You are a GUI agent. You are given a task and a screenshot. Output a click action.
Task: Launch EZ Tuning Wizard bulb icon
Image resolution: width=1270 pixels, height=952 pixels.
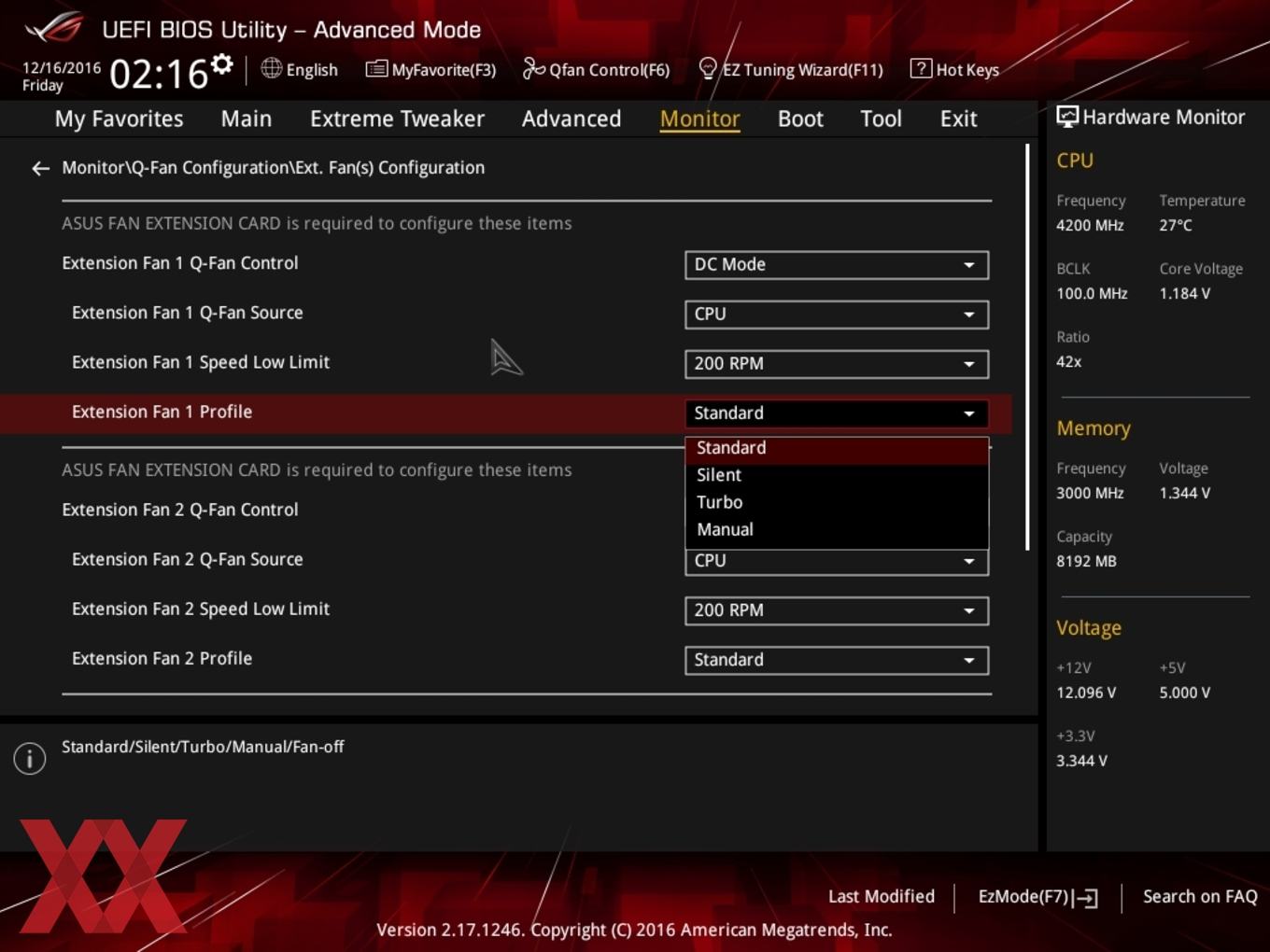coord(708,69)
